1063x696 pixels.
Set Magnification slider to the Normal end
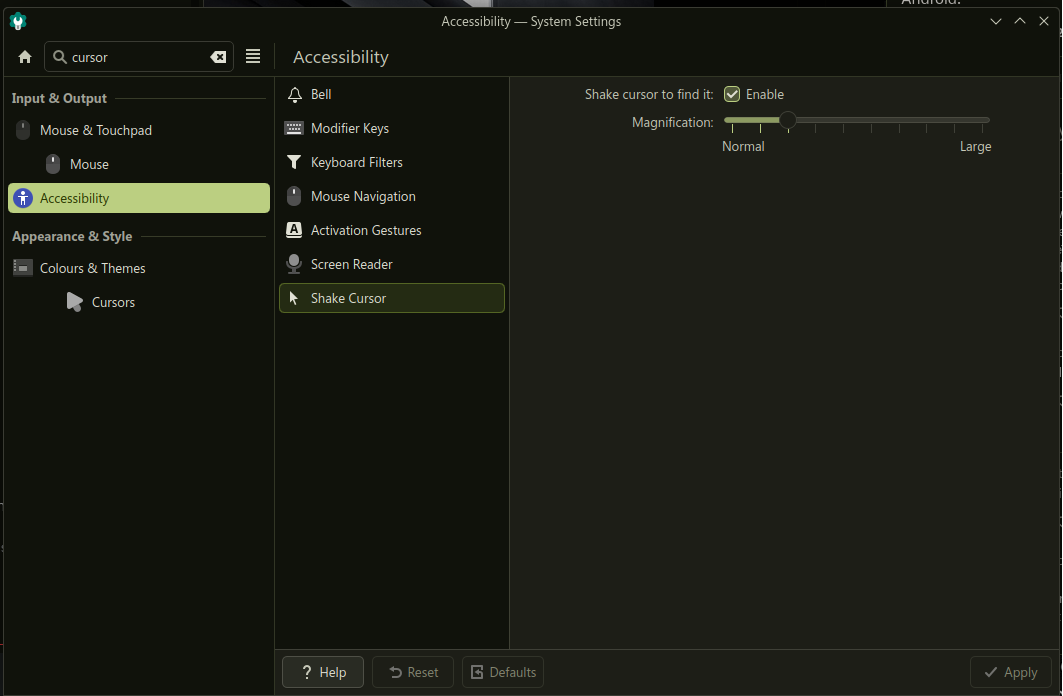pos(732,121)
